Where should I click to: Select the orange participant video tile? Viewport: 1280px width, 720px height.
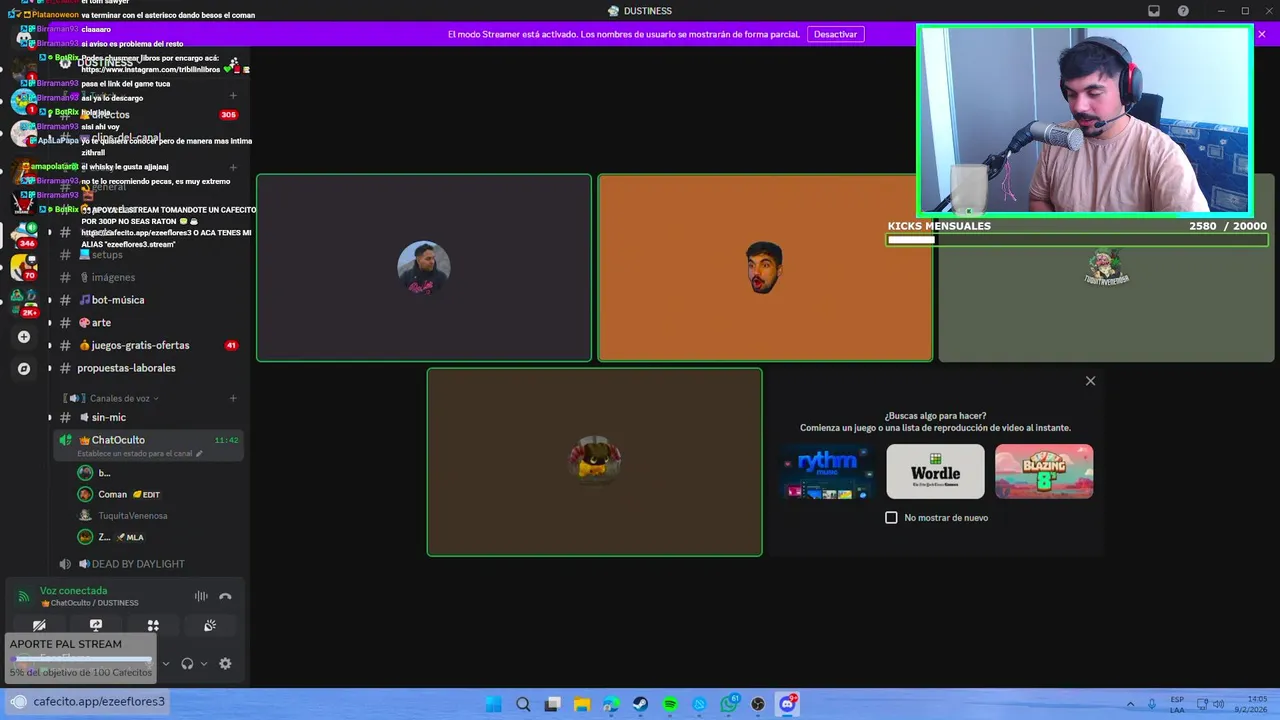pyautogui.click(x=765, y=268)
